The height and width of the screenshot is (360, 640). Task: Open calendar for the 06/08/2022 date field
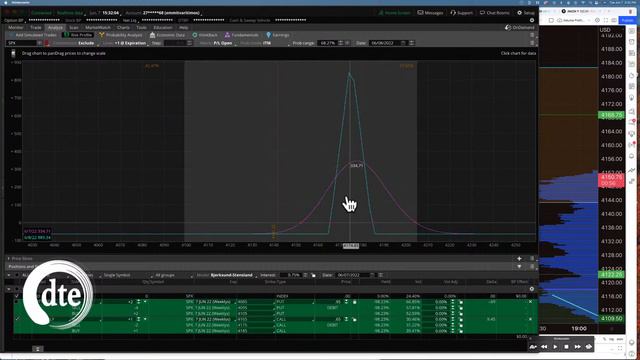pos(403,43)
